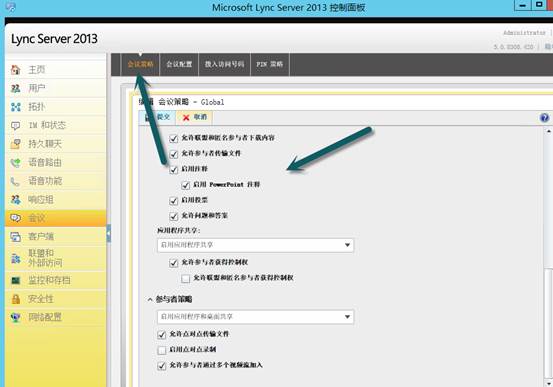Toggle 允许参与者获得控制权 checkbox

click(174, 263)
